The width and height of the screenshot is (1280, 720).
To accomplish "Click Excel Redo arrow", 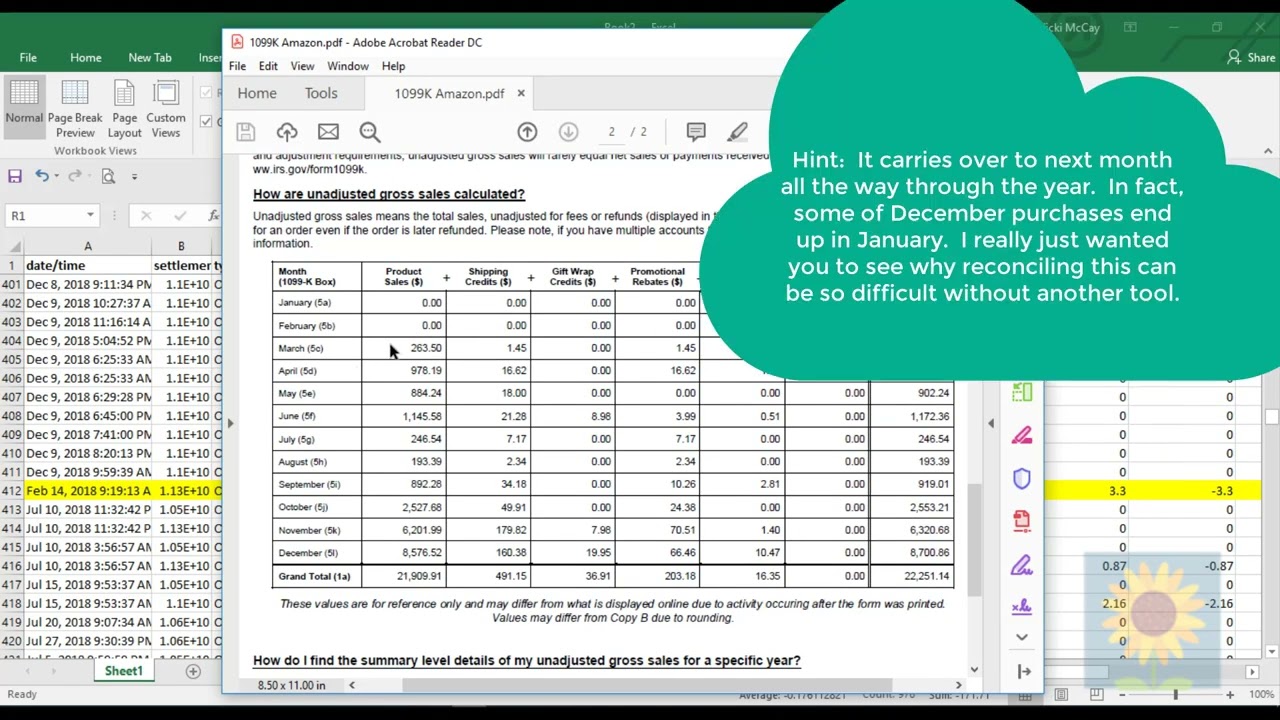I will point(76,176).
